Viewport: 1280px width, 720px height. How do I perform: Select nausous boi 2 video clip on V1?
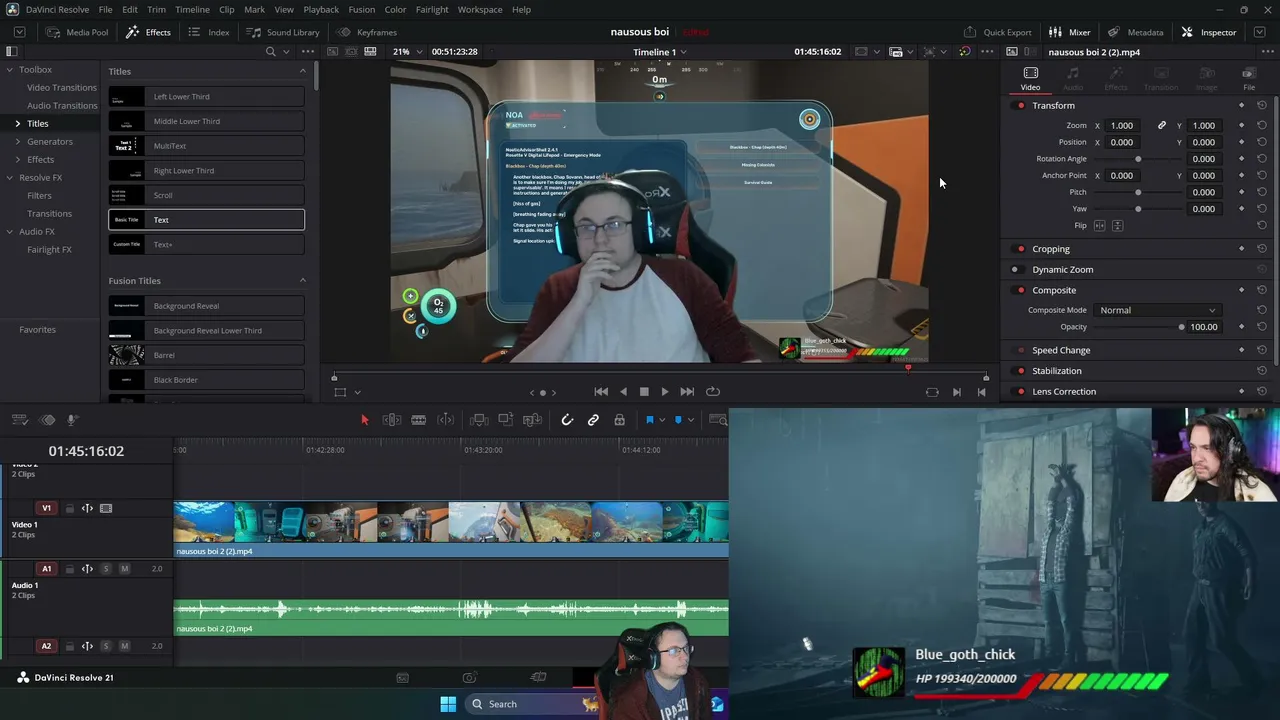point(451,528)
